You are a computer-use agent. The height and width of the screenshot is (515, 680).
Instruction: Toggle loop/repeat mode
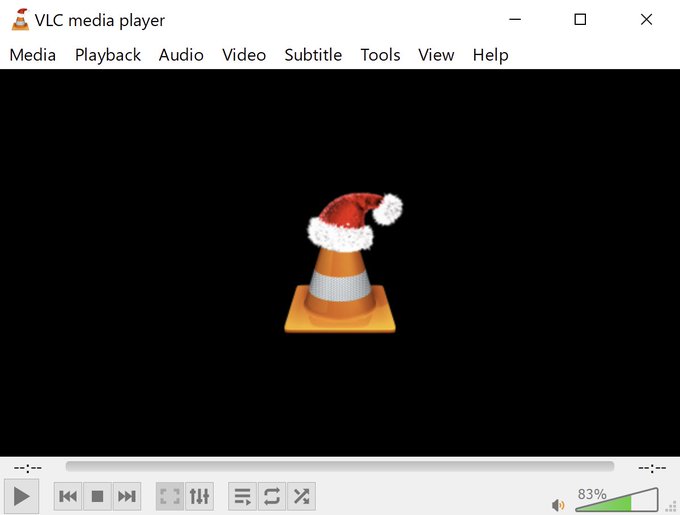(x=272, y=496)
